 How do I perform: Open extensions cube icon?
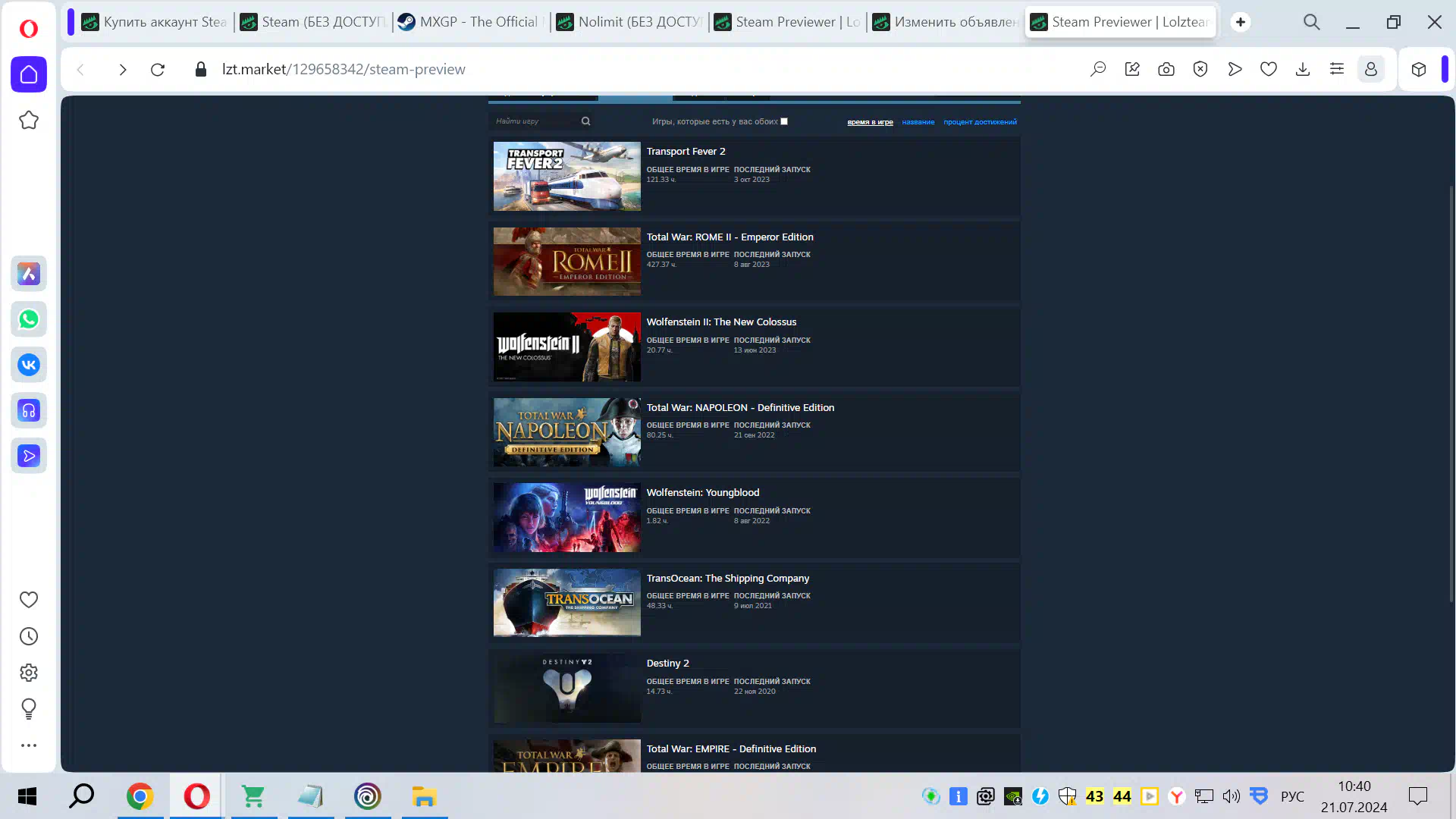1419,70
